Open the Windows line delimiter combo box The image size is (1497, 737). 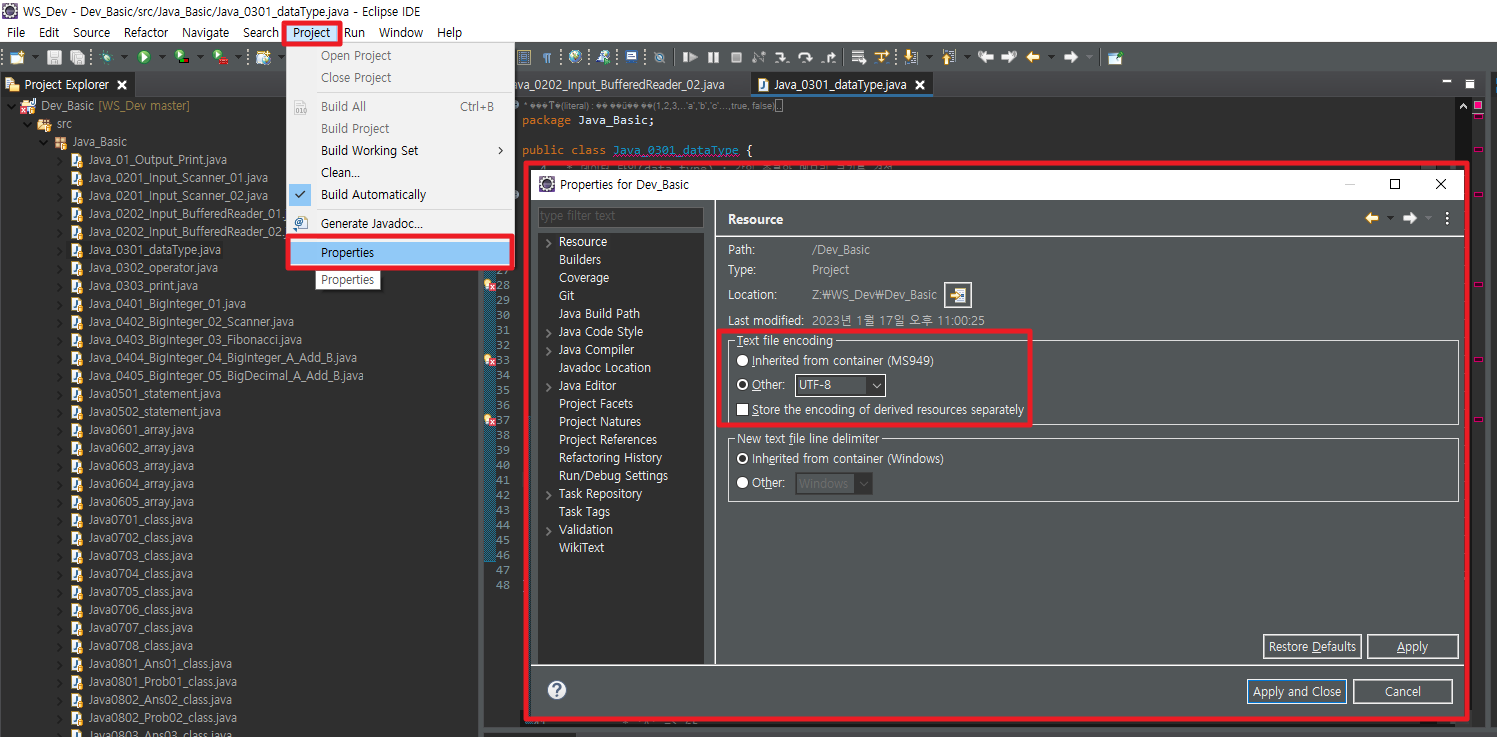click(834, 483)
